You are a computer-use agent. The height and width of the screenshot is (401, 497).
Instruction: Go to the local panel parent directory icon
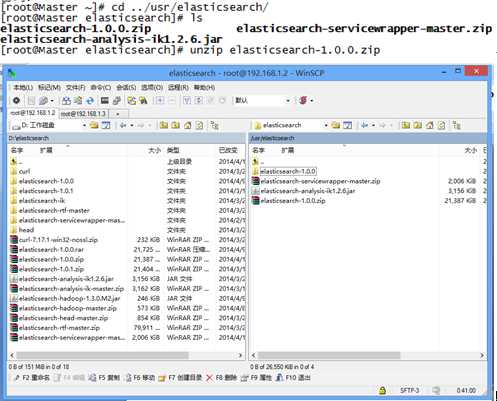click(163, 125)
